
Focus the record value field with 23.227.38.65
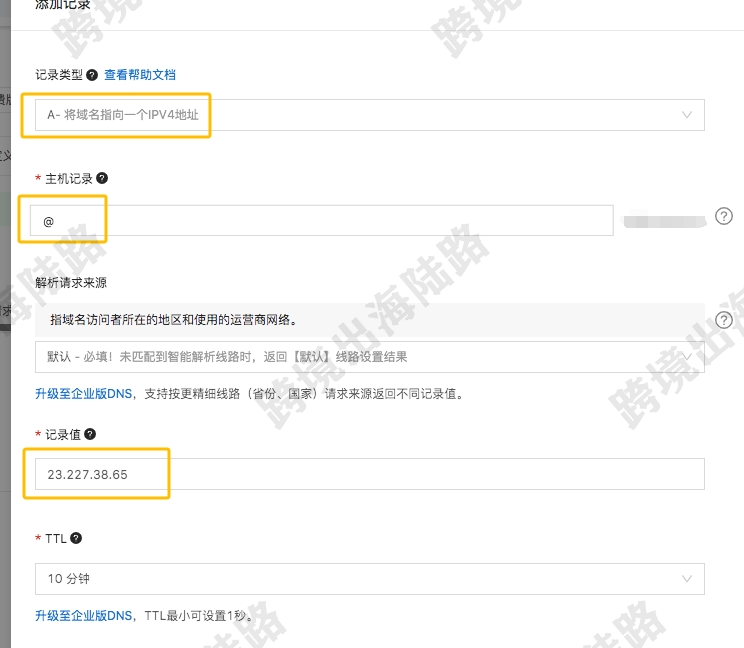[x=370, y=474]
